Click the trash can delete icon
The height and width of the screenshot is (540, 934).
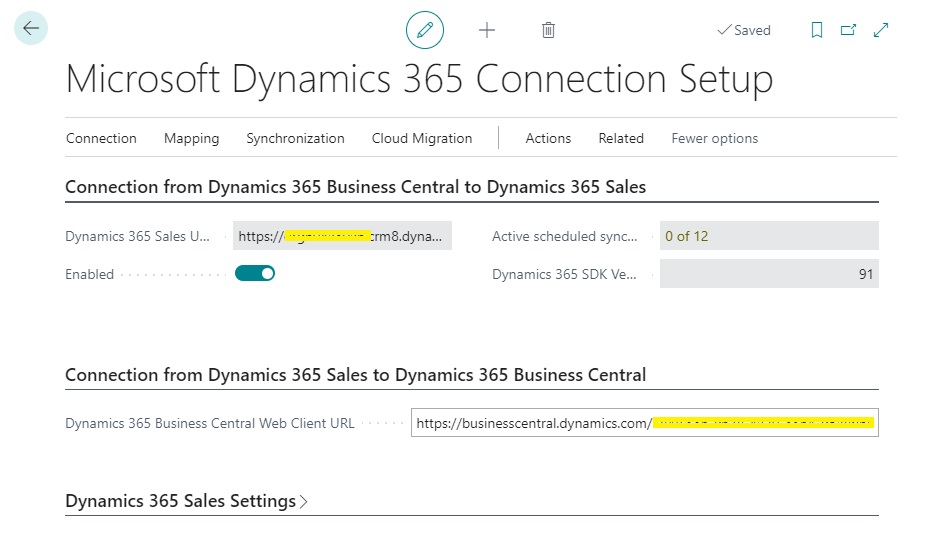point(548,30)
